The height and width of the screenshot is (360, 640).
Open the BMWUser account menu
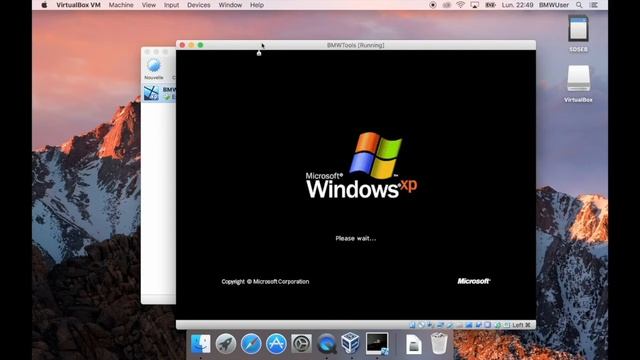[x=554, y=5]
